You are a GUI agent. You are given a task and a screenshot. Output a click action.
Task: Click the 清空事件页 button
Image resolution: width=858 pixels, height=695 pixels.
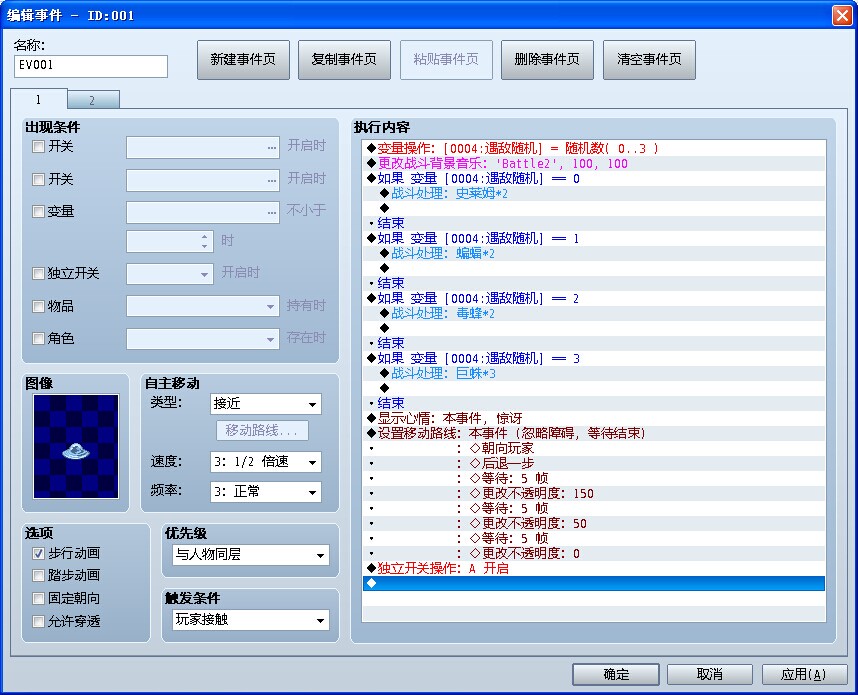click(x=649, y=60)
